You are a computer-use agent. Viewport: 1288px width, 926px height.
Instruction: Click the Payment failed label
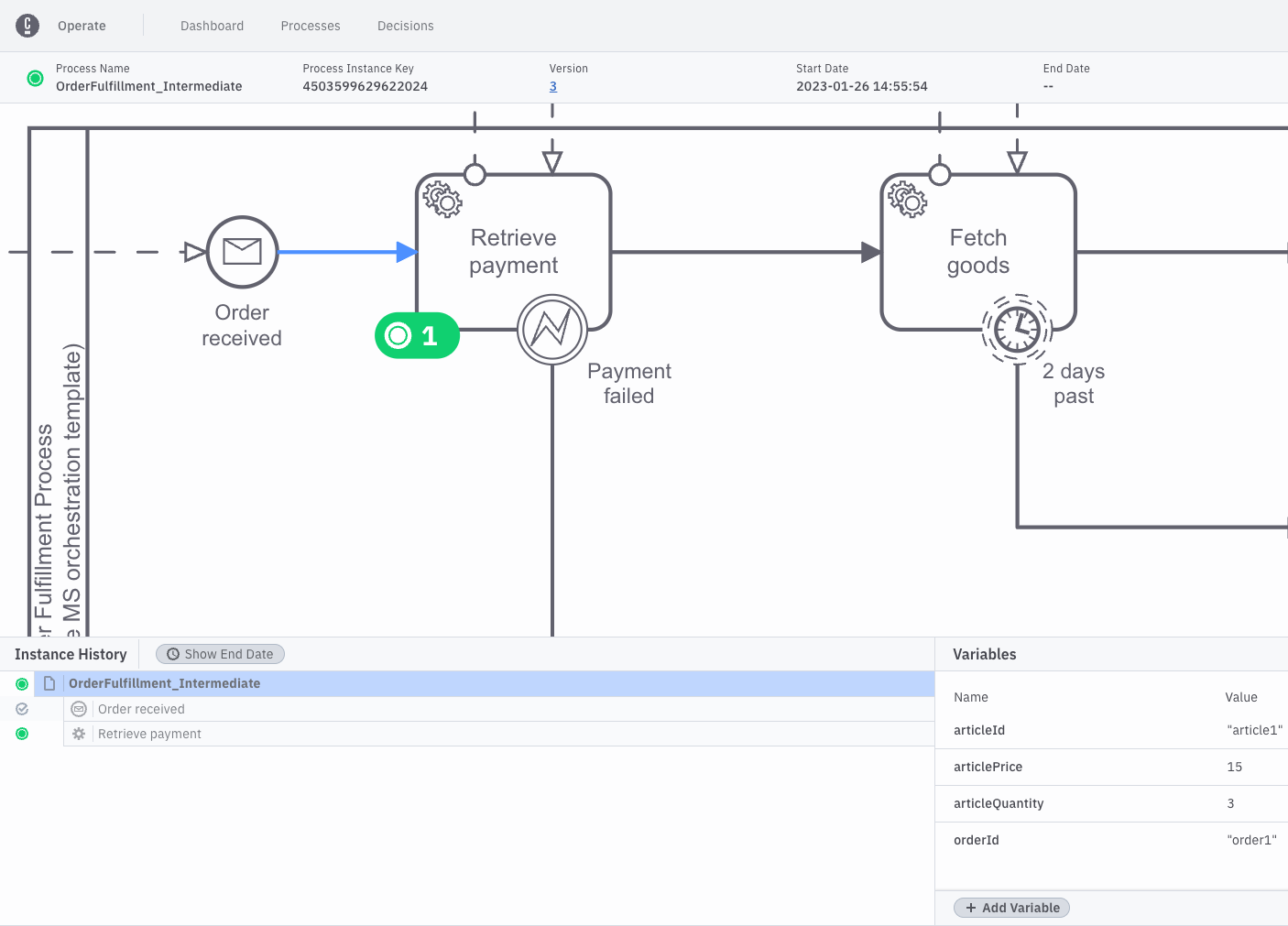point(629,383)
